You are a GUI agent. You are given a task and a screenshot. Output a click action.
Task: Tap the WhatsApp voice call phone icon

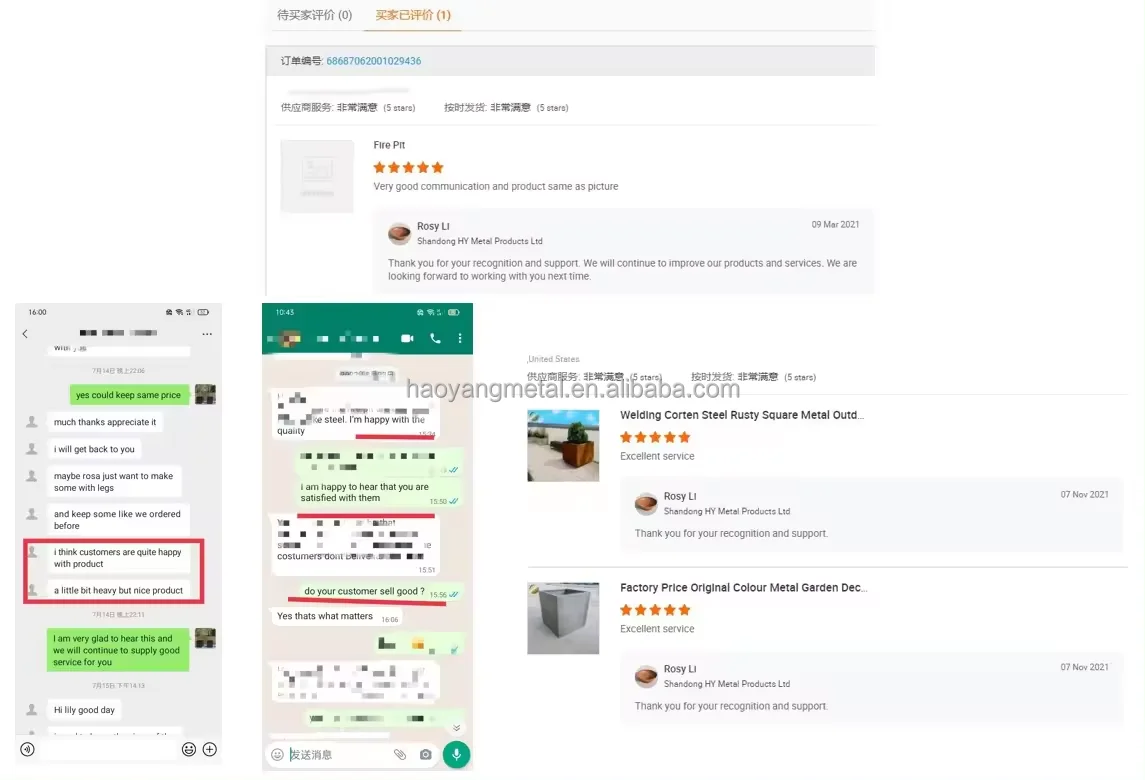click(x=435, y=338)
